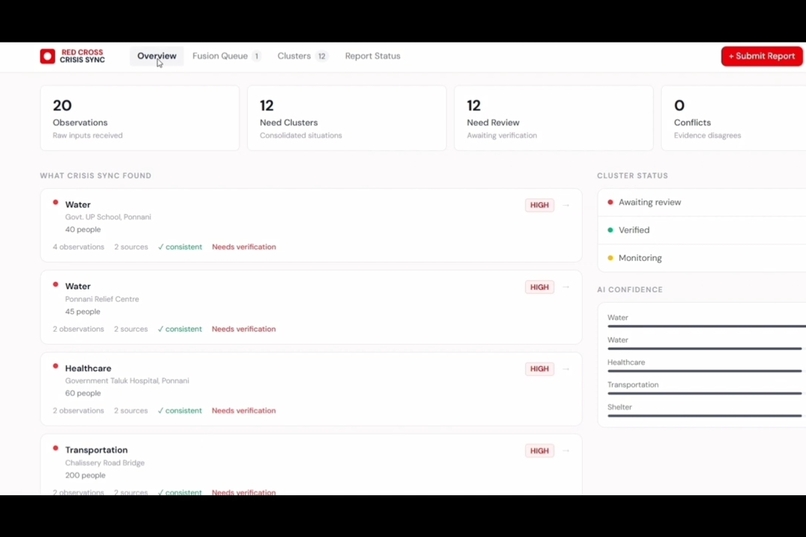This screenshot has height=537, width=806.
Task: Click '4 observations' on the first Water card
Action: tap(78, 247)
